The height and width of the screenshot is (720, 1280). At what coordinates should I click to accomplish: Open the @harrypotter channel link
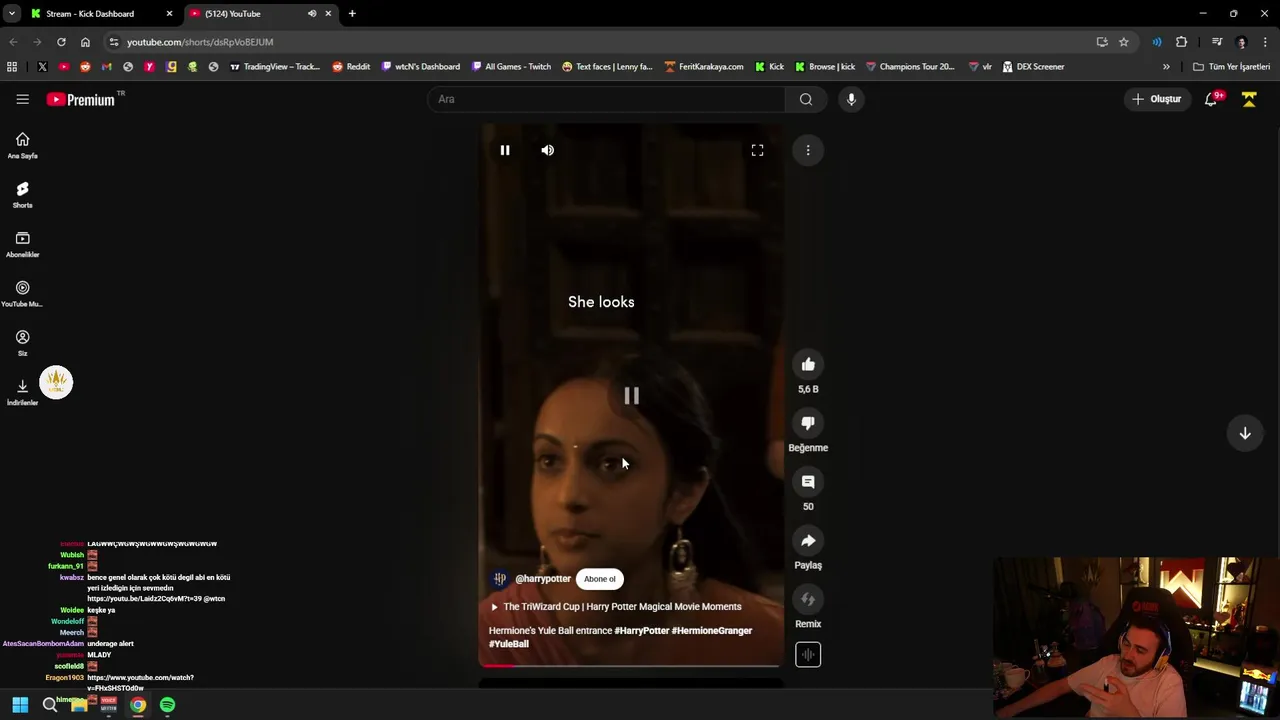[543, 579]
